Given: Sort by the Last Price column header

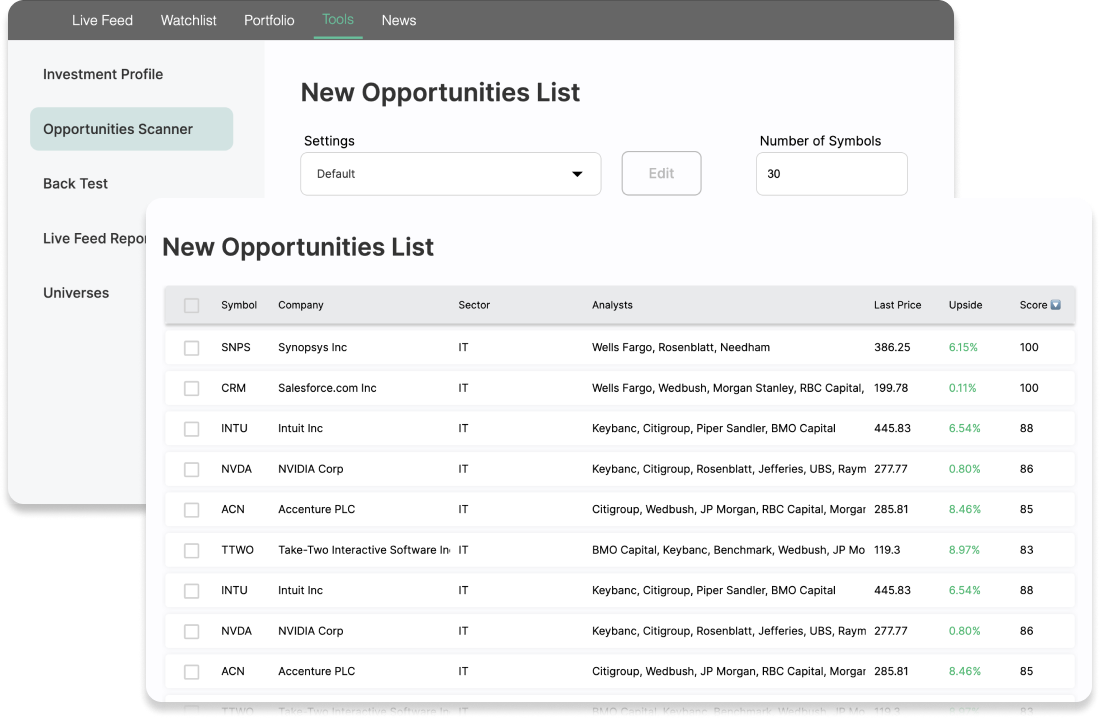Looking at the screenshot, I should pyautogui.click(x=897, y=305).
